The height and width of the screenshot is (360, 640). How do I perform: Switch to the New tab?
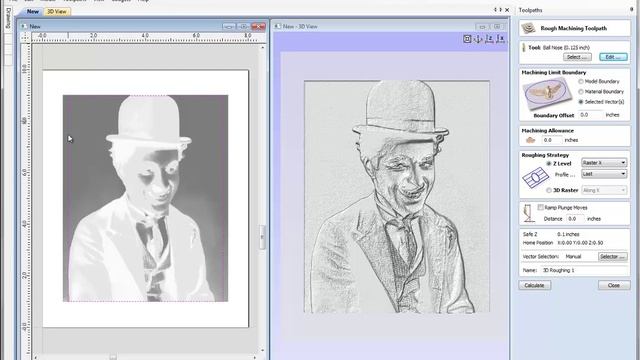[33, 11]
